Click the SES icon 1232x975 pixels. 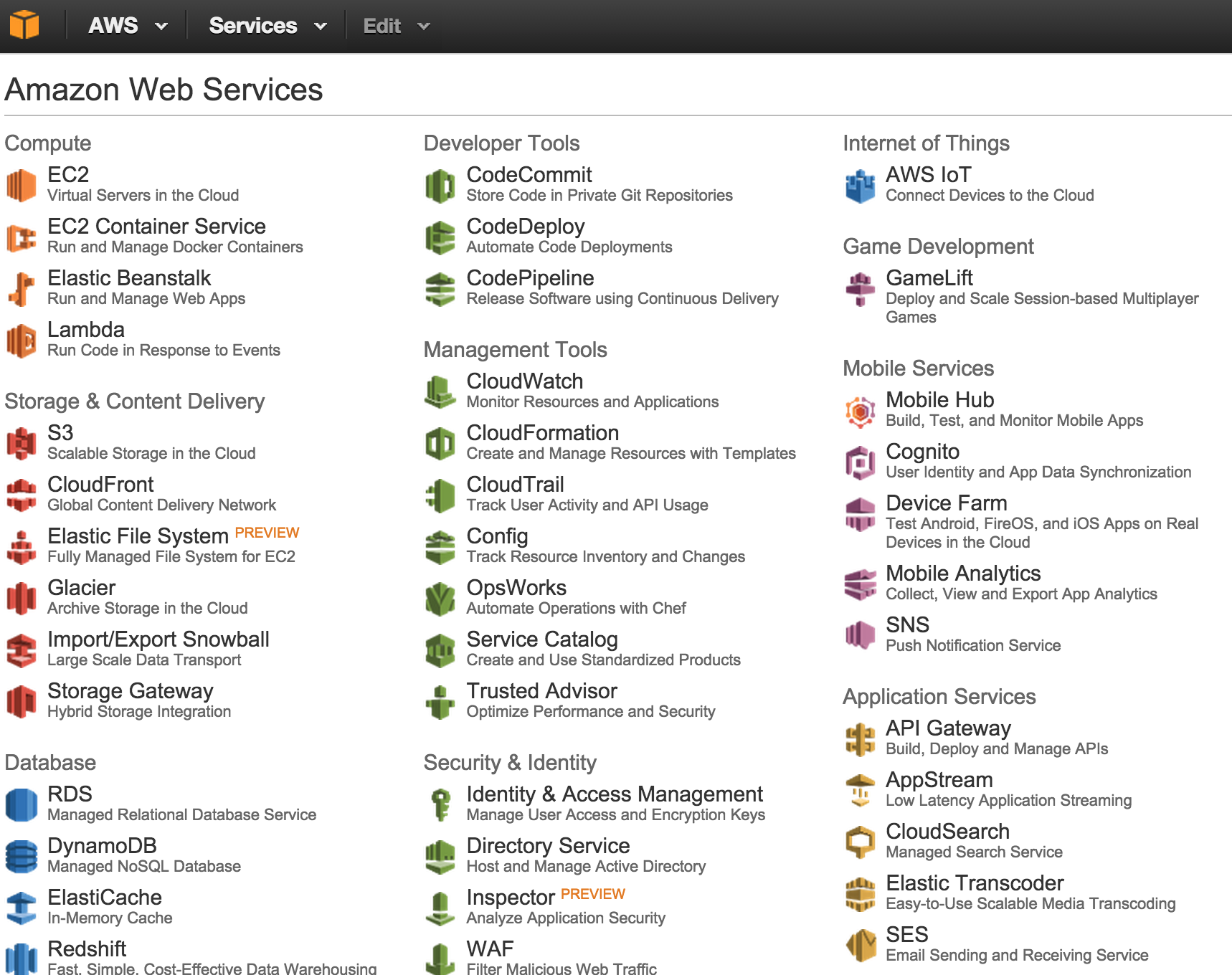tap(860, 946)
